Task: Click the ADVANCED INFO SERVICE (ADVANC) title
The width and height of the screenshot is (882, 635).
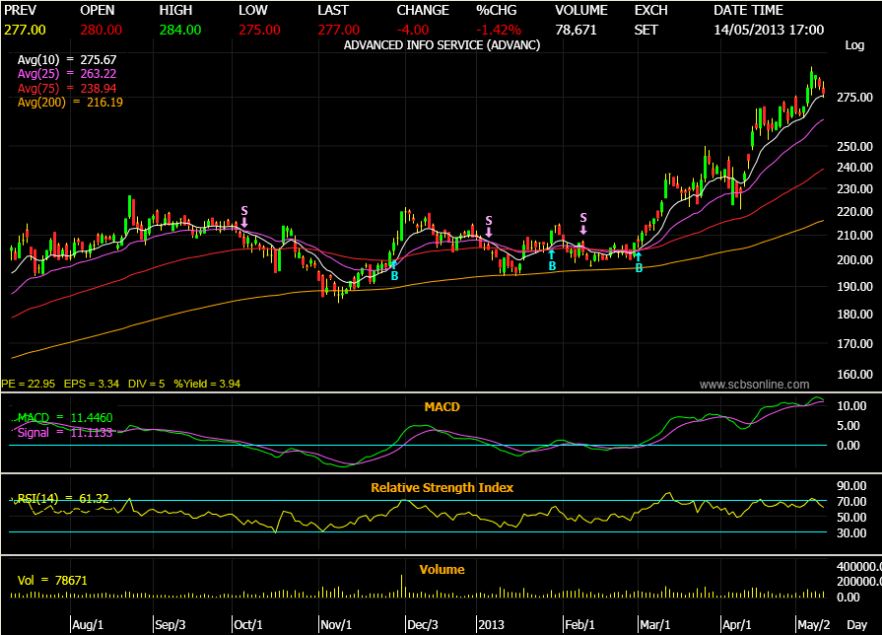Action: 441,46
